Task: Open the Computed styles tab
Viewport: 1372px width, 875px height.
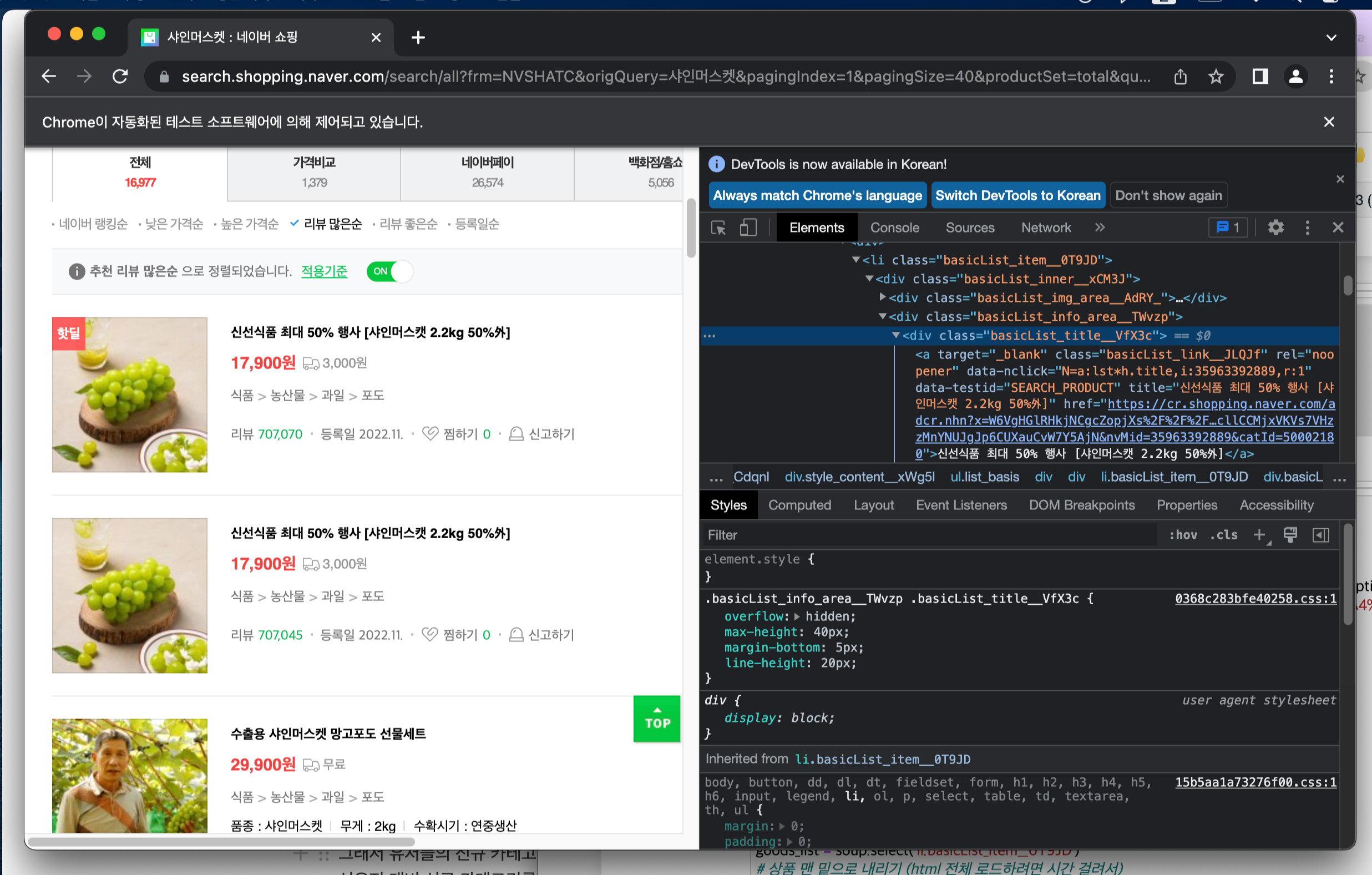Action: 799,505
